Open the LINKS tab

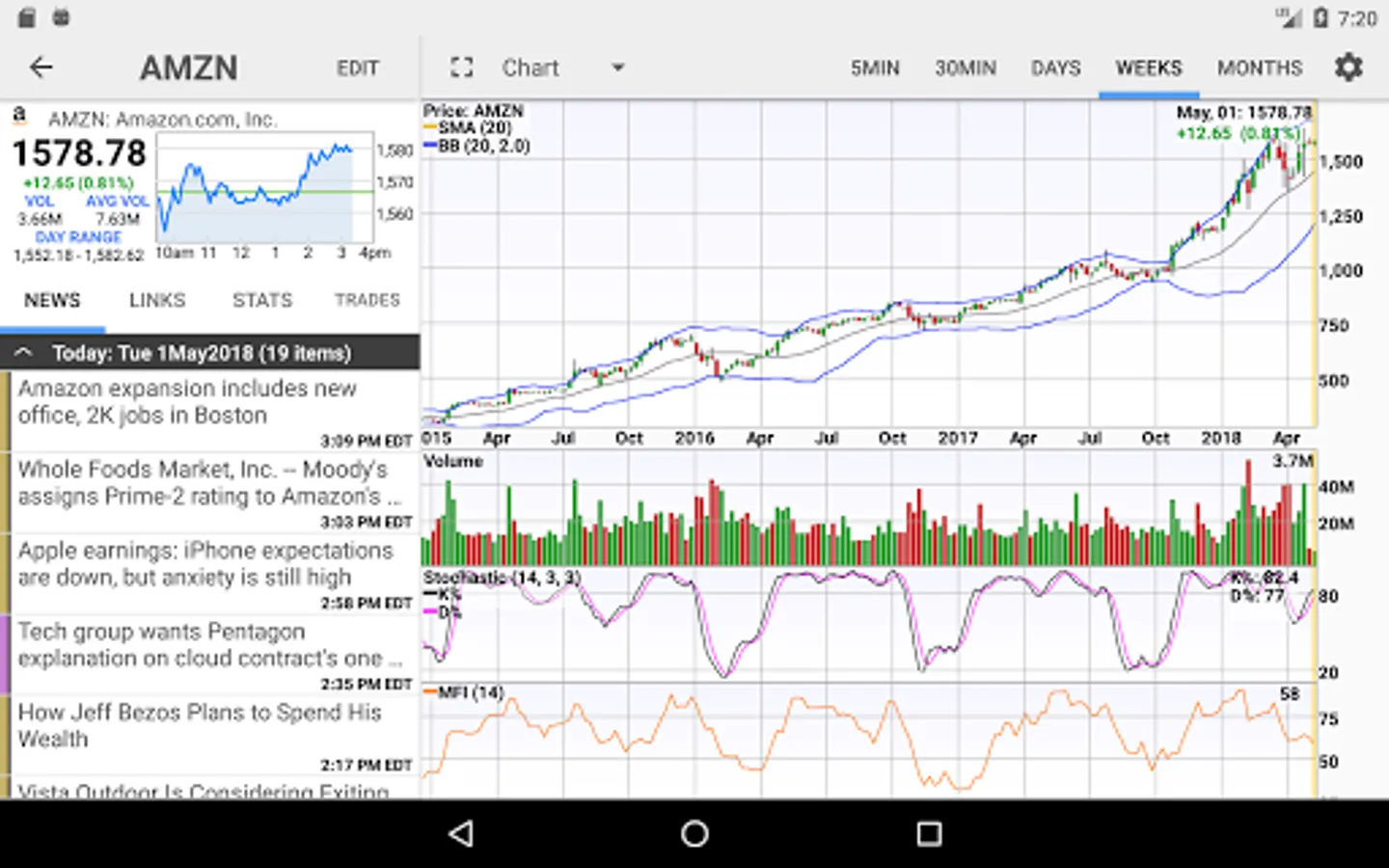157,300
